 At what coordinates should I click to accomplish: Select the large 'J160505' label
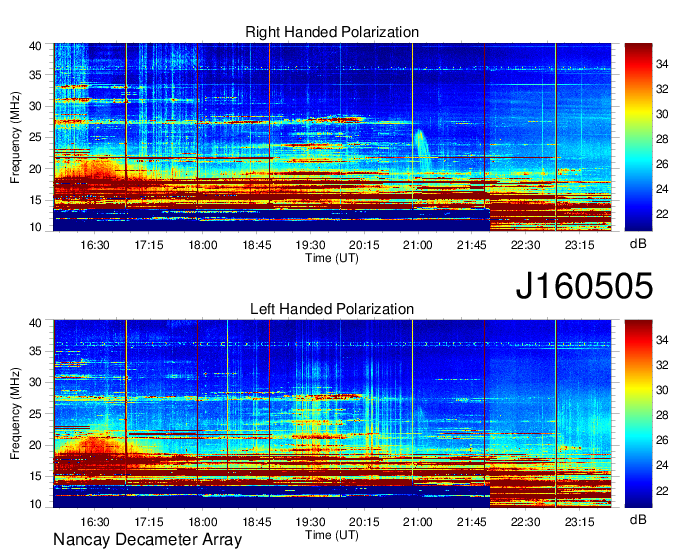click(x=584, y=286)
